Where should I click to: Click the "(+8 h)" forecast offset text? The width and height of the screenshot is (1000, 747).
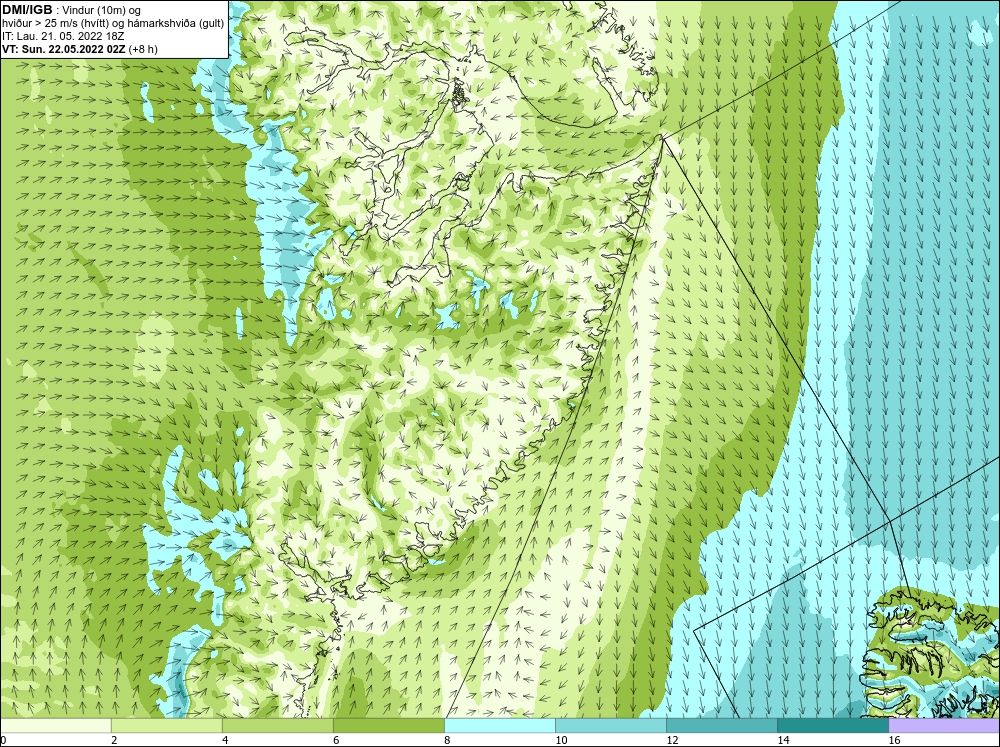[143, 49]
